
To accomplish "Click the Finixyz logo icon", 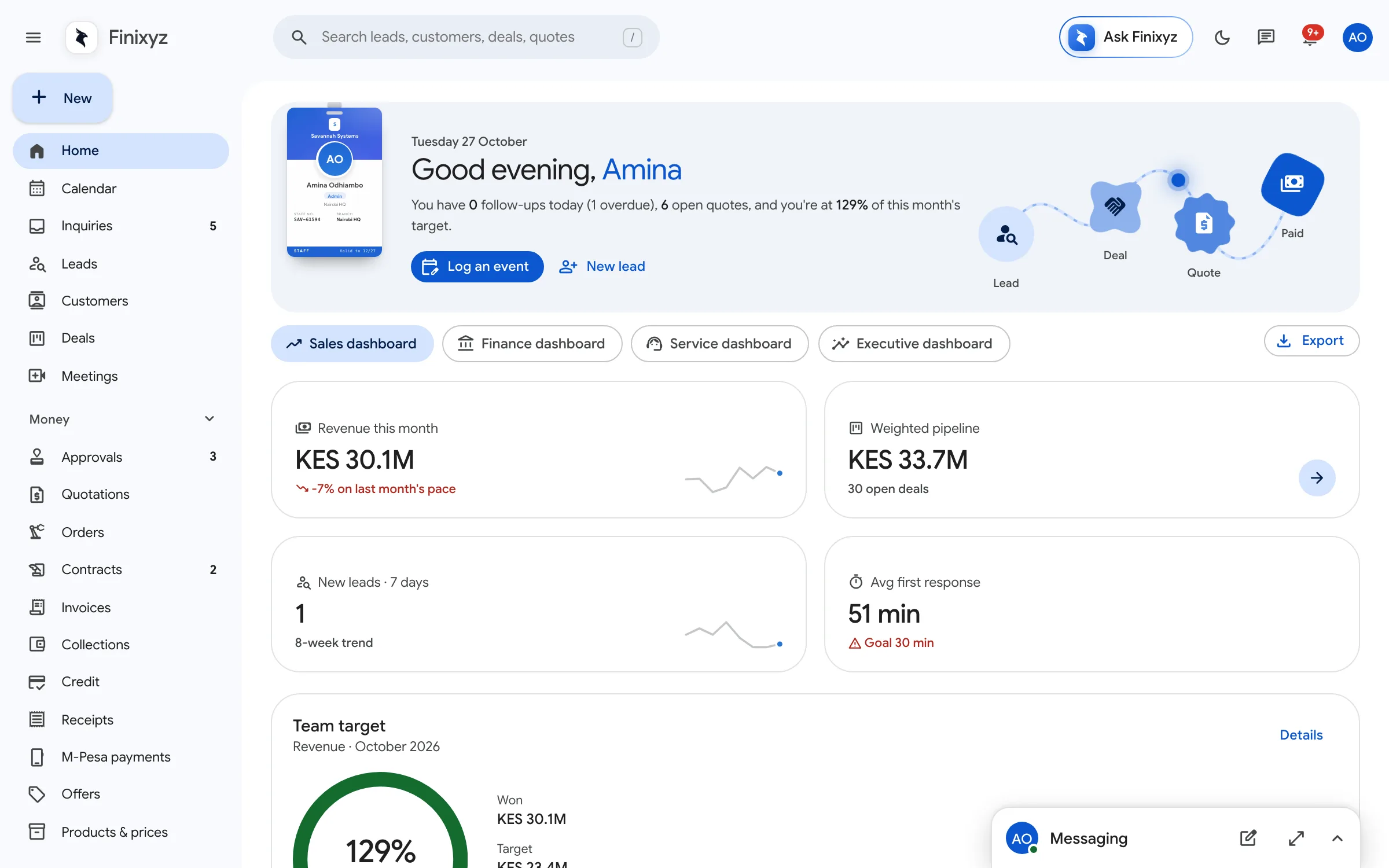I will (82, 38).
